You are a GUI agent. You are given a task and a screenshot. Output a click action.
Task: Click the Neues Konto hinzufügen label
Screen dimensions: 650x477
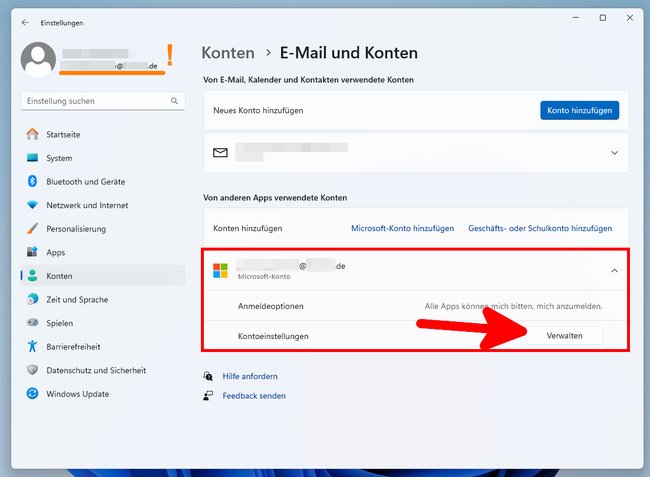(258, 110)
